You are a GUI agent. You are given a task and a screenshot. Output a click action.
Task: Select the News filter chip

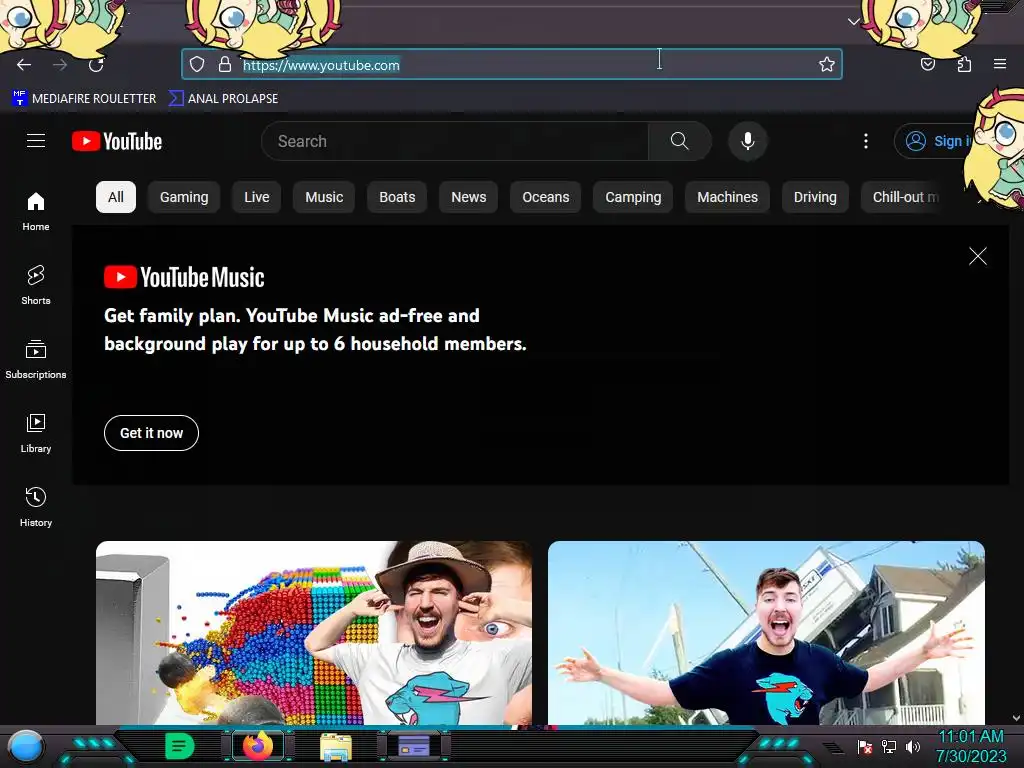pos(469,197)
